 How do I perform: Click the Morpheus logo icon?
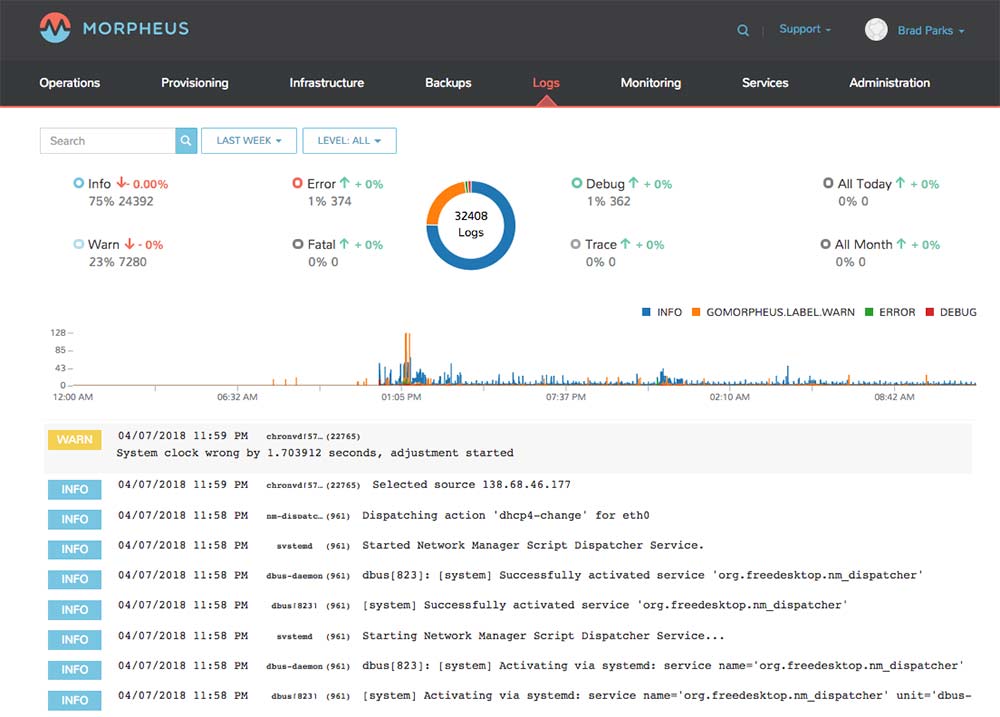point(55,28)
